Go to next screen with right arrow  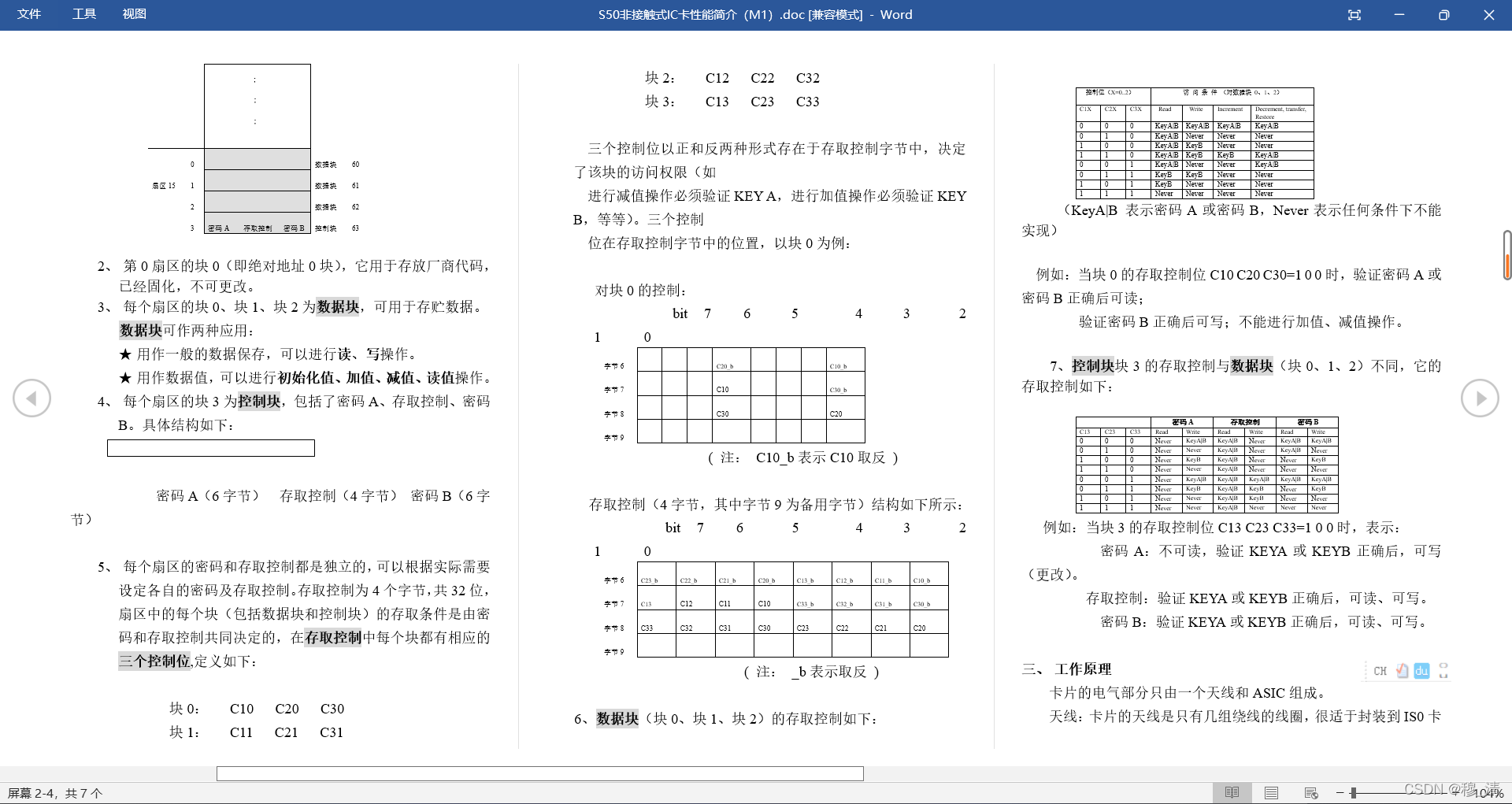(x=1480, y=398)
